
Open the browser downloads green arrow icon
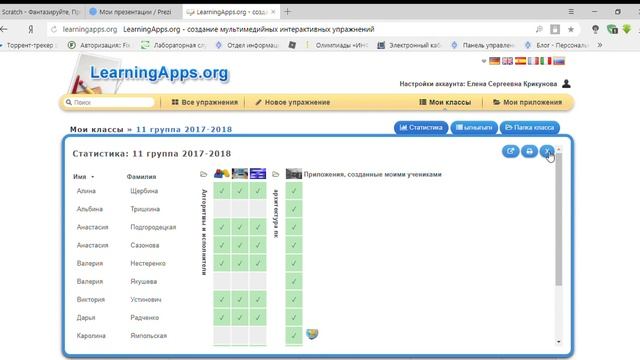point(627,29)
